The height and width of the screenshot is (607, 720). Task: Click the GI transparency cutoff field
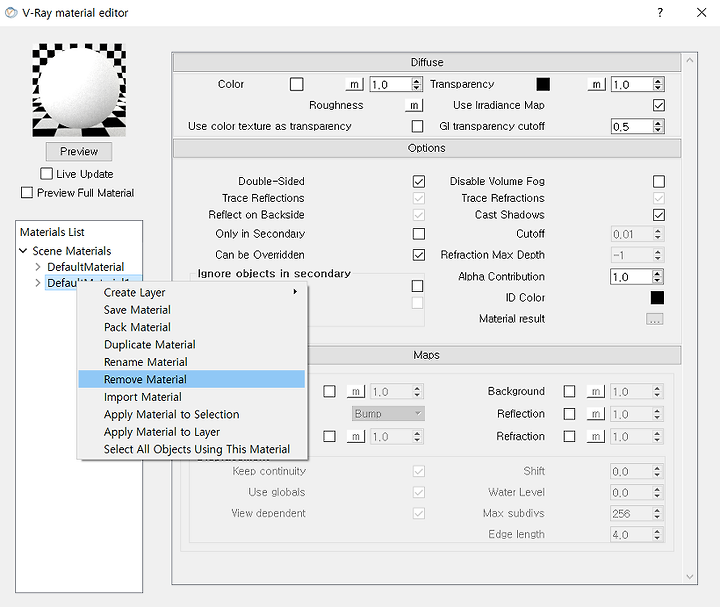click(632, 126)
